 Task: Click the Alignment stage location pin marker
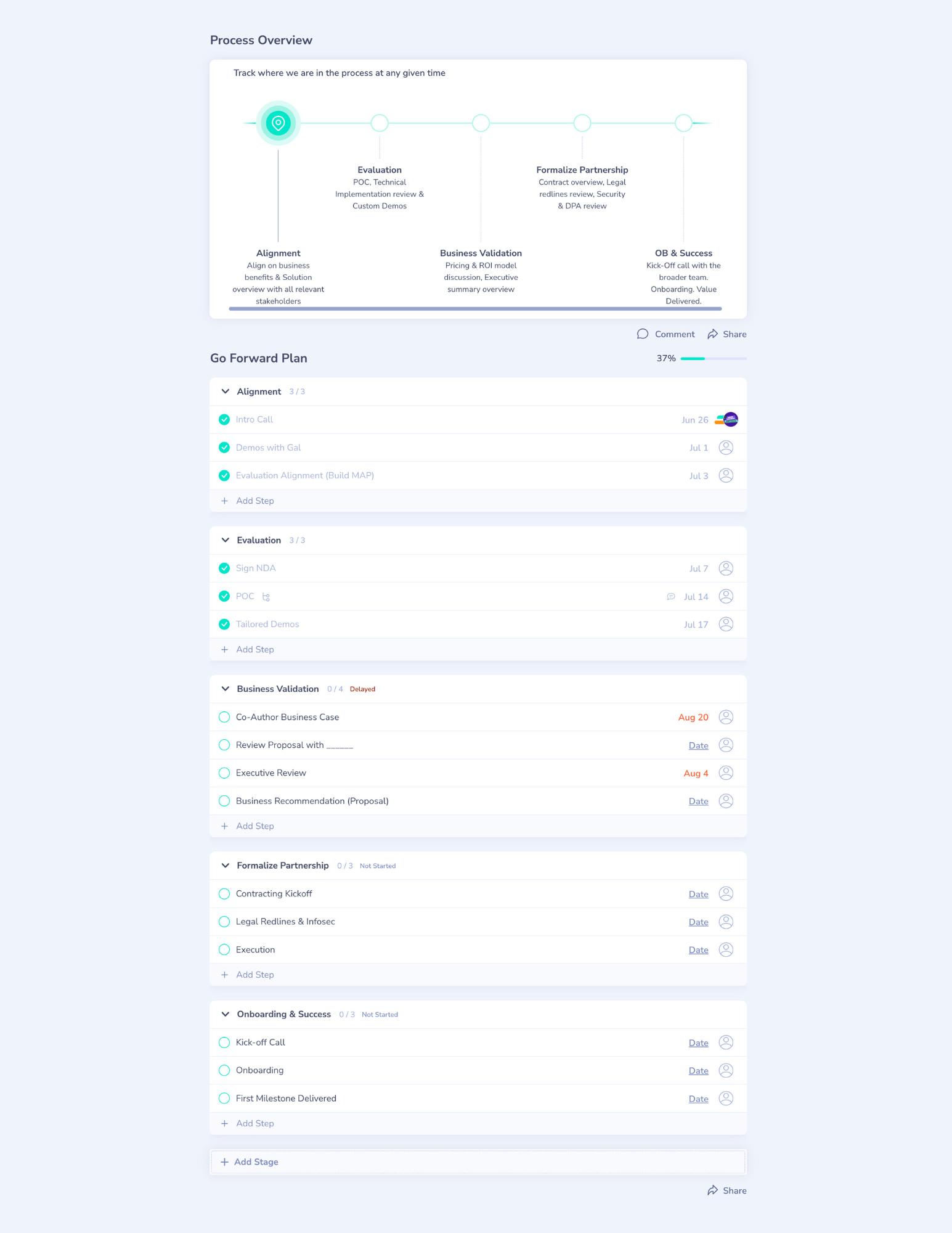[x=279, y=123]
